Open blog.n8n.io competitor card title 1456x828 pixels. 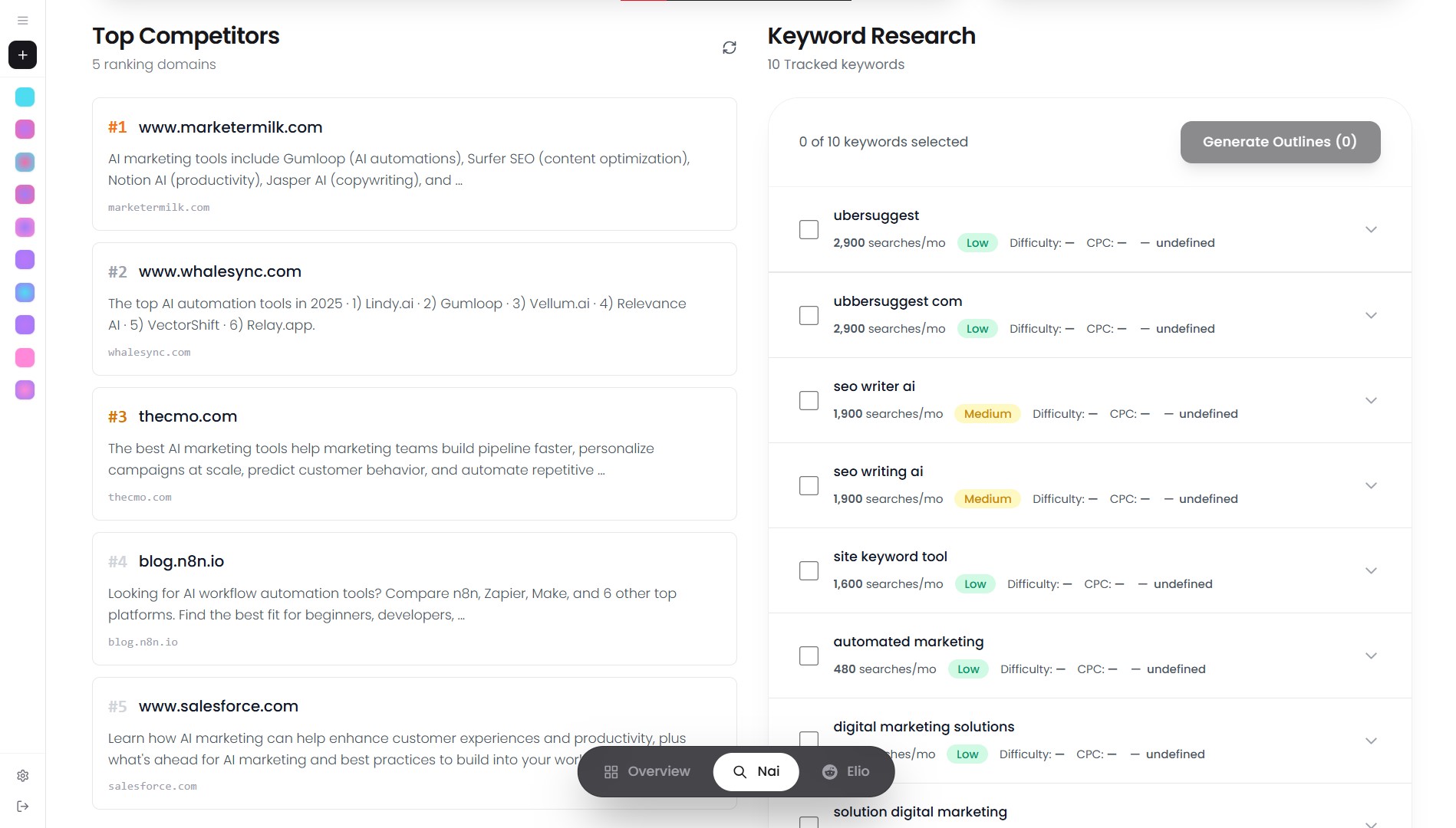click(181, 561)
